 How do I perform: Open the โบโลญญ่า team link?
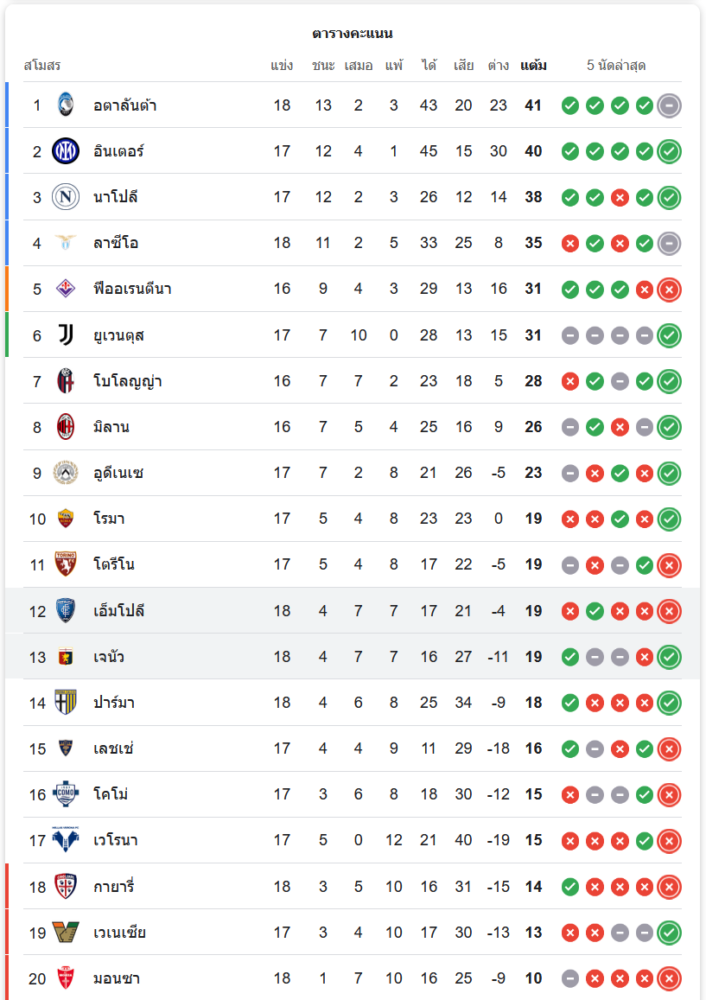[x=128, y=381]
